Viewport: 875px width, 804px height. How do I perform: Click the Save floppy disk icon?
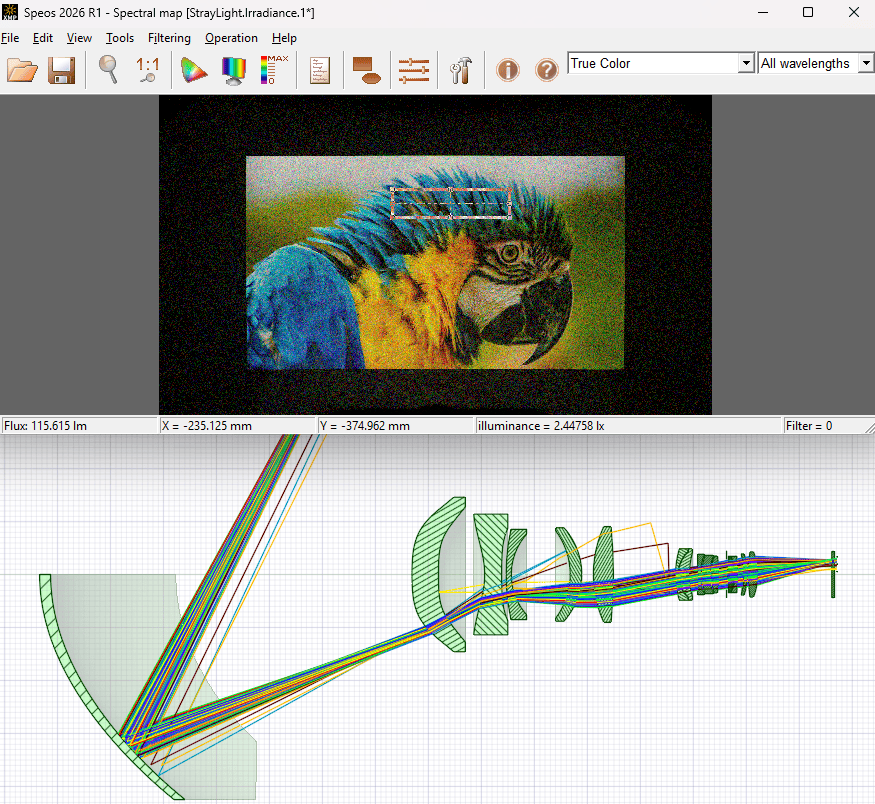pyautogui.click(x=61, y=70)
